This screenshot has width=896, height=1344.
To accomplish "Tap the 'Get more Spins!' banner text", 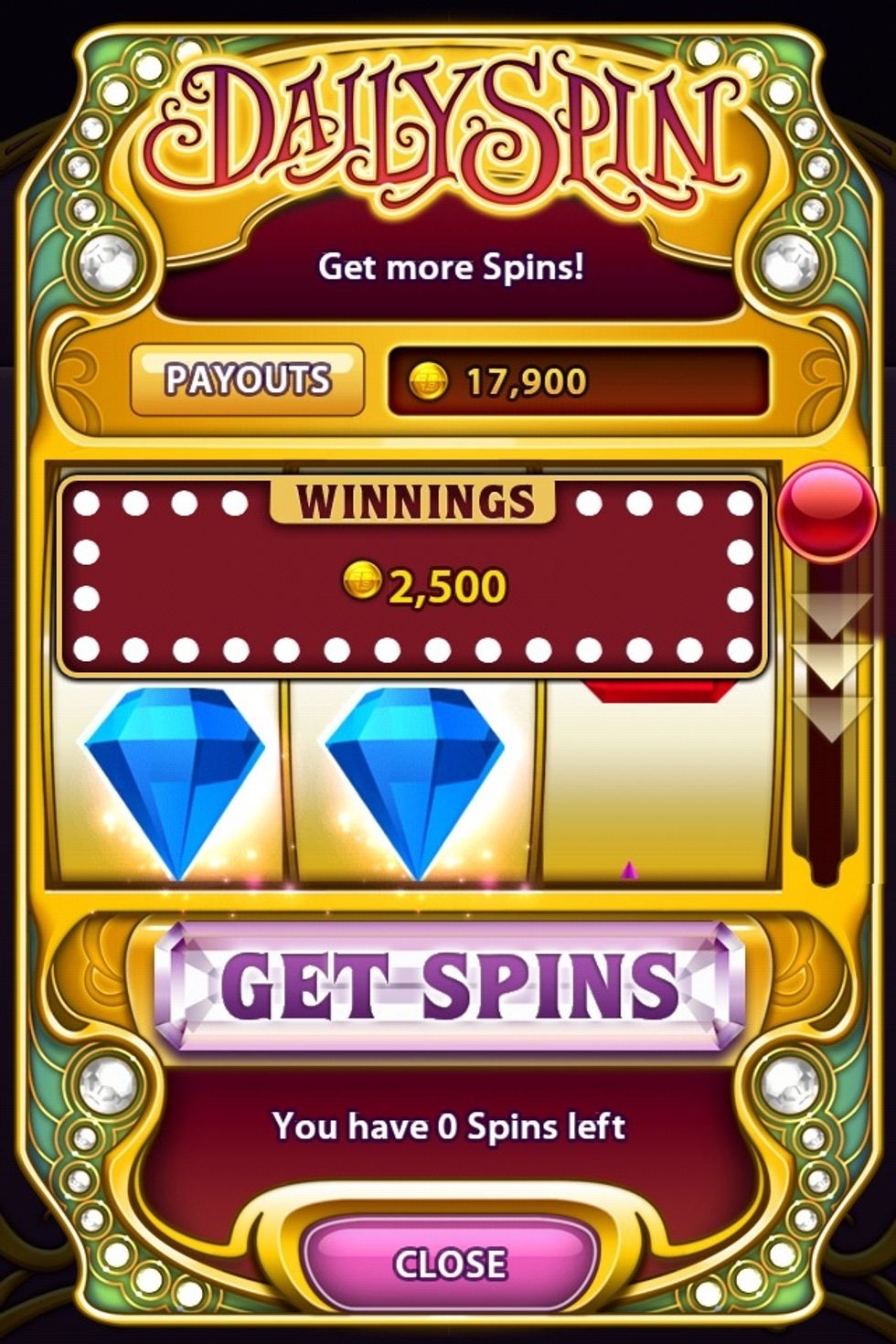I will 451,267.
